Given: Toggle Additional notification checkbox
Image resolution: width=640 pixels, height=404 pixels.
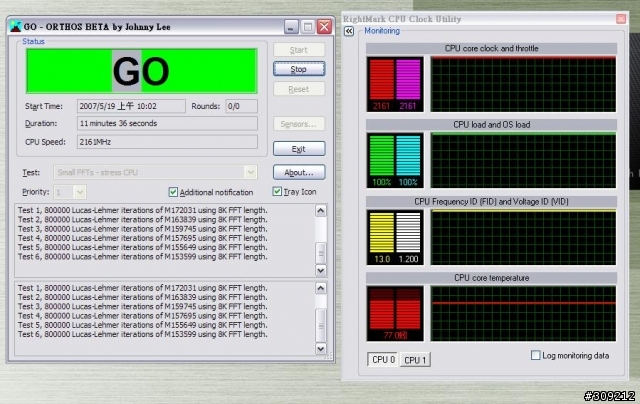Looking at the screenshot, I should [x=173, y=192].
